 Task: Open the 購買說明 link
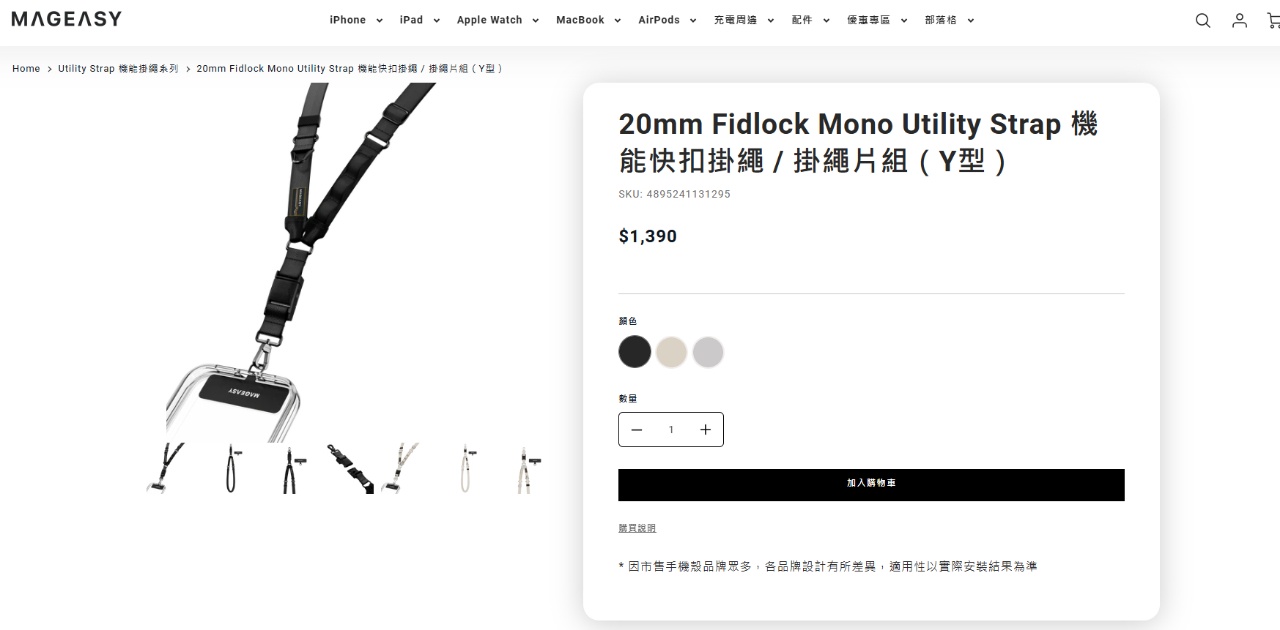637,528
